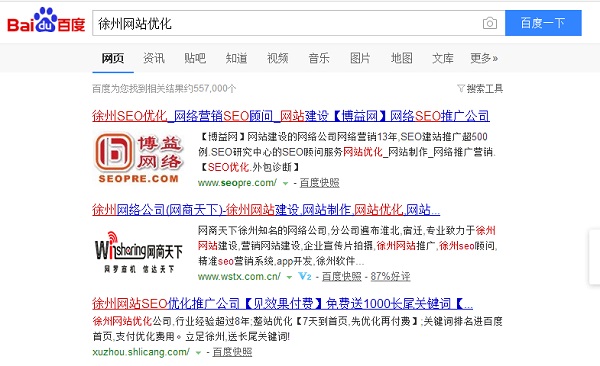Viewport: 600px width, 366px height.
Task: Switch to the 贴吧 tab
Action: [x=195, y=58]
